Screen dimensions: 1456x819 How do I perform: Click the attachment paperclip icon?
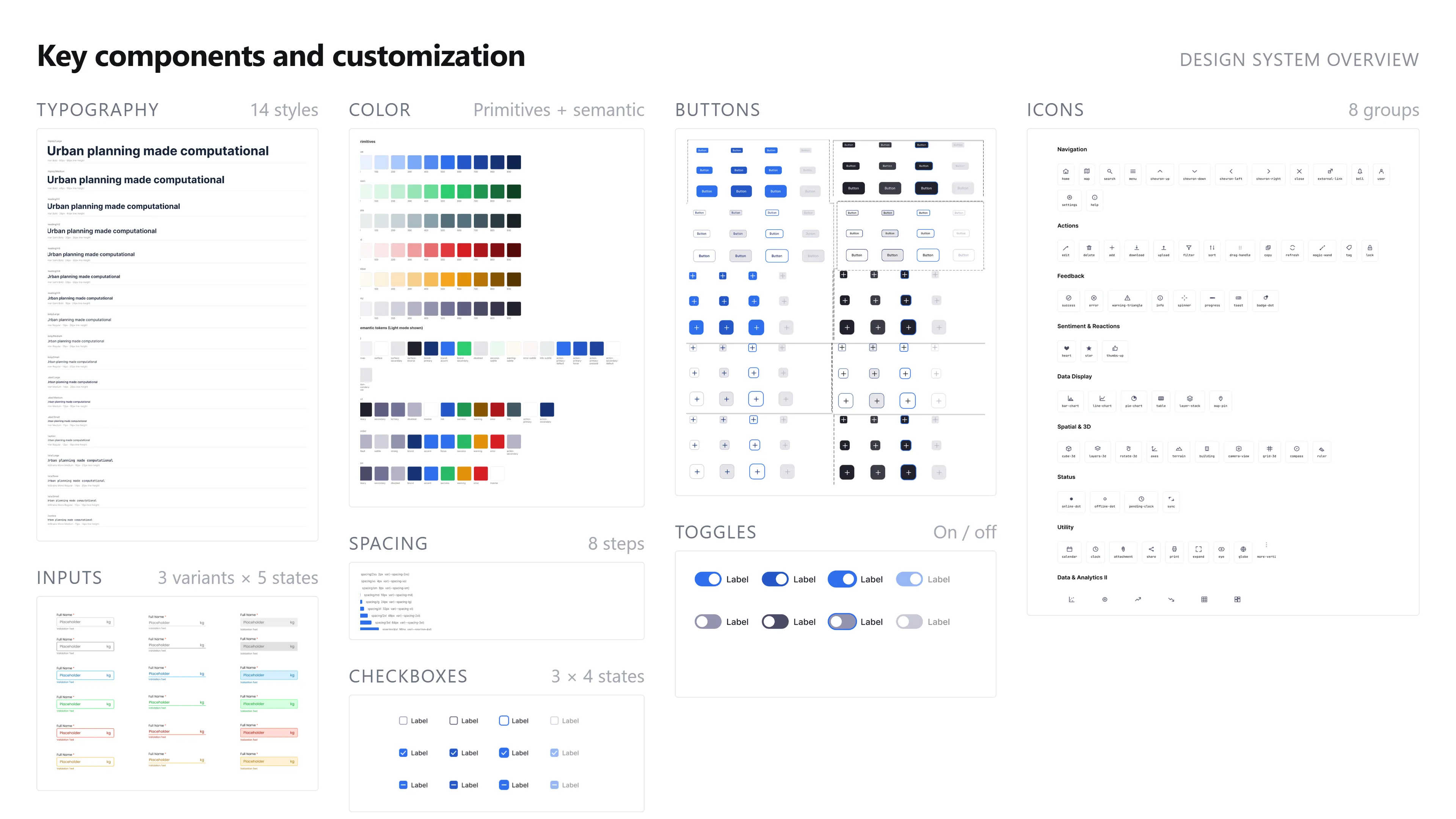1123,552
